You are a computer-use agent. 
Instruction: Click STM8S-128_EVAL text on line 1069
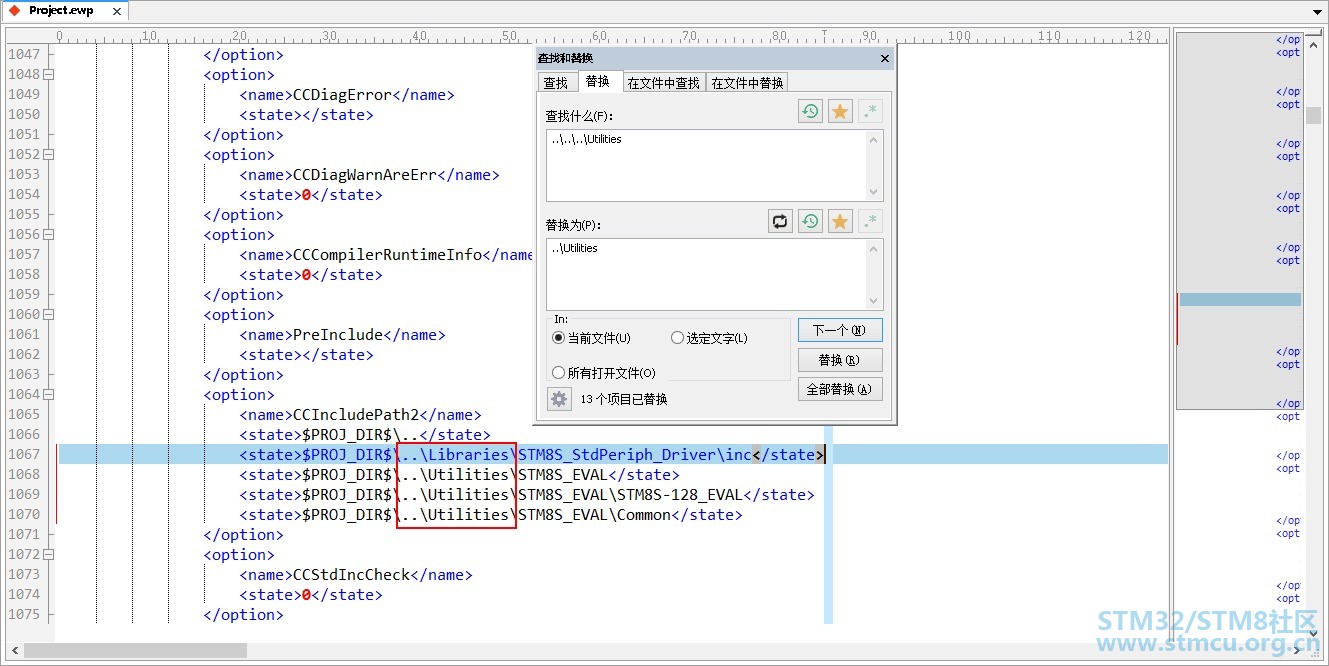pos(680,495)
